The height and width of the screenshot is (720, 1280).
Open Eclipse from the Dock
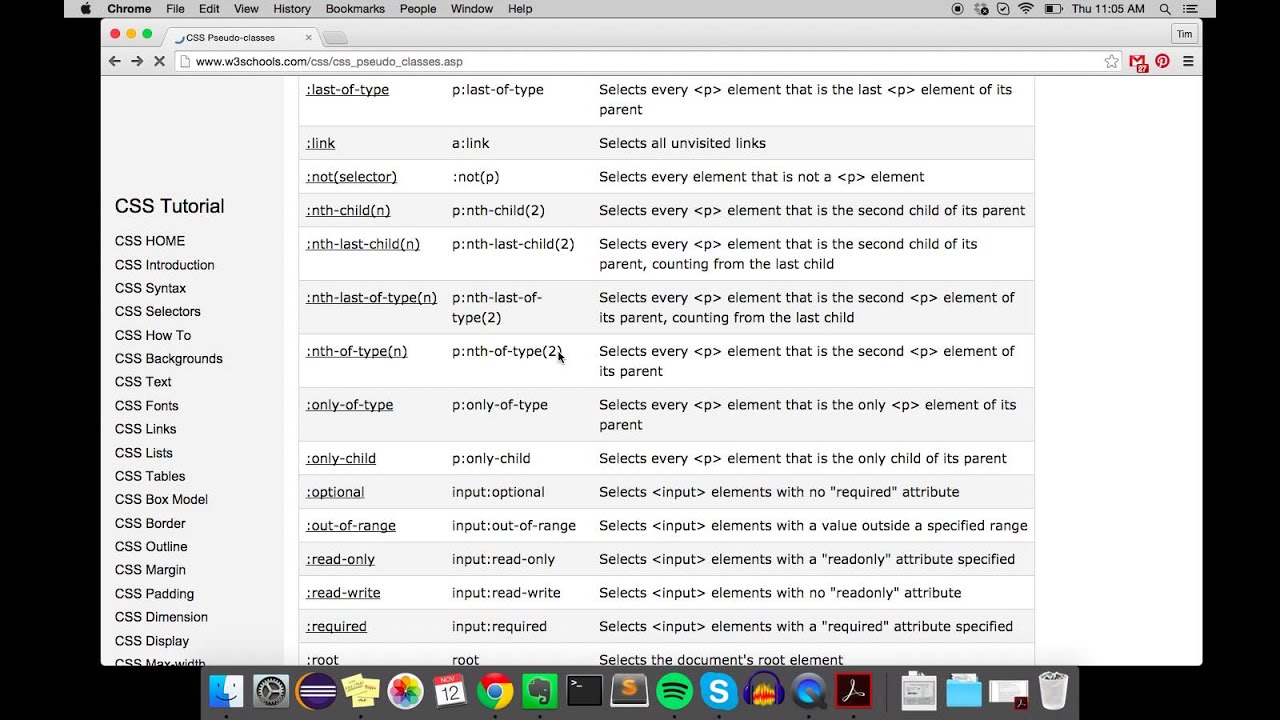click(x=317, y=691)
